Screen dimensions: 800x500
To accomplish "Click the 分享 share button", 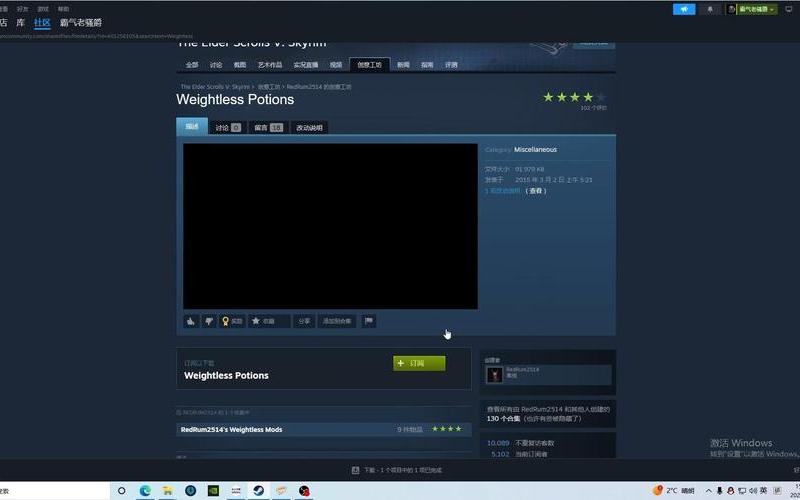I will click(x=304, y=321).
